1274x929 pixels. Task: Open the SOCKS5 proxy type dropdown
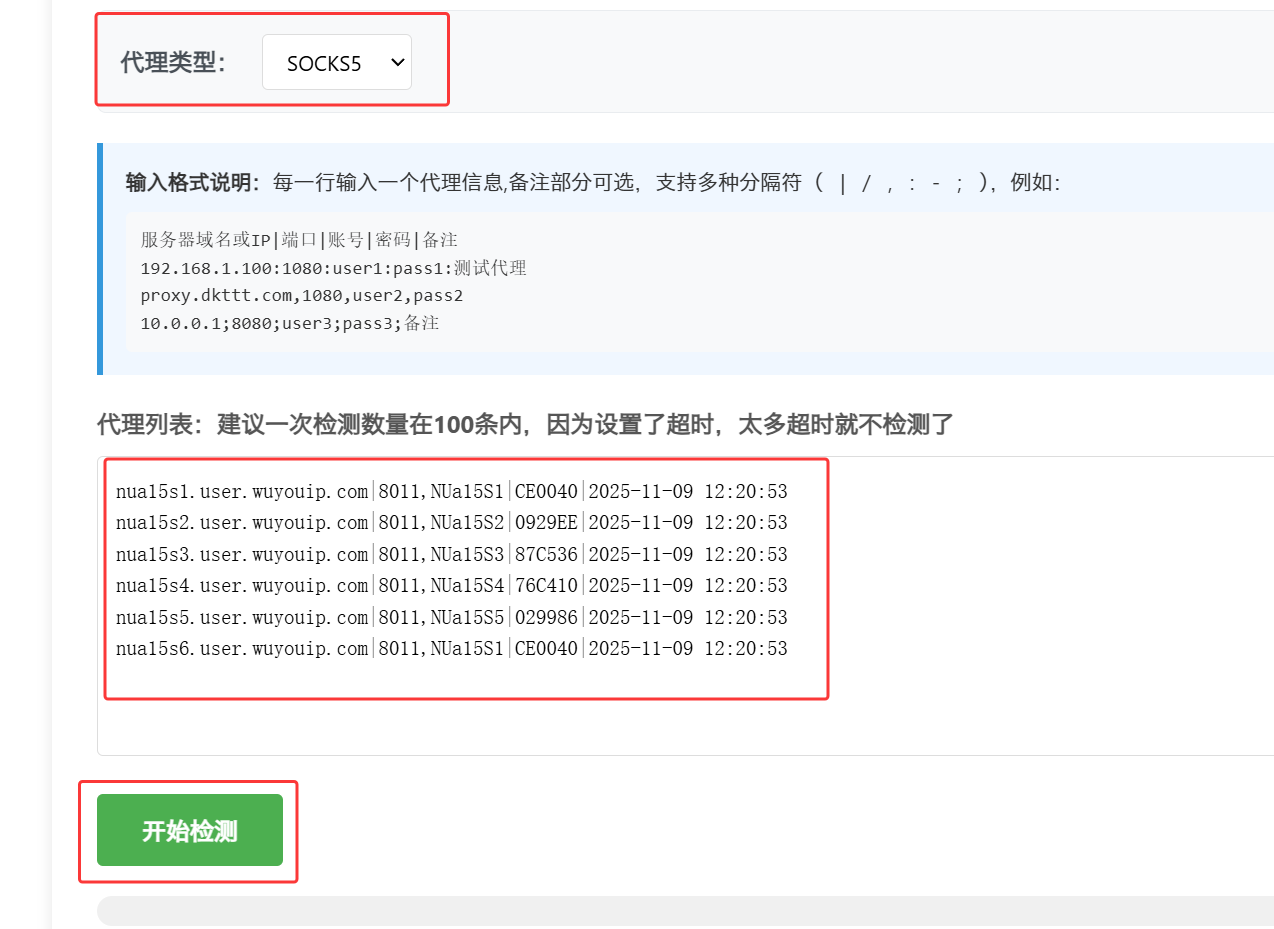(336, 63)
